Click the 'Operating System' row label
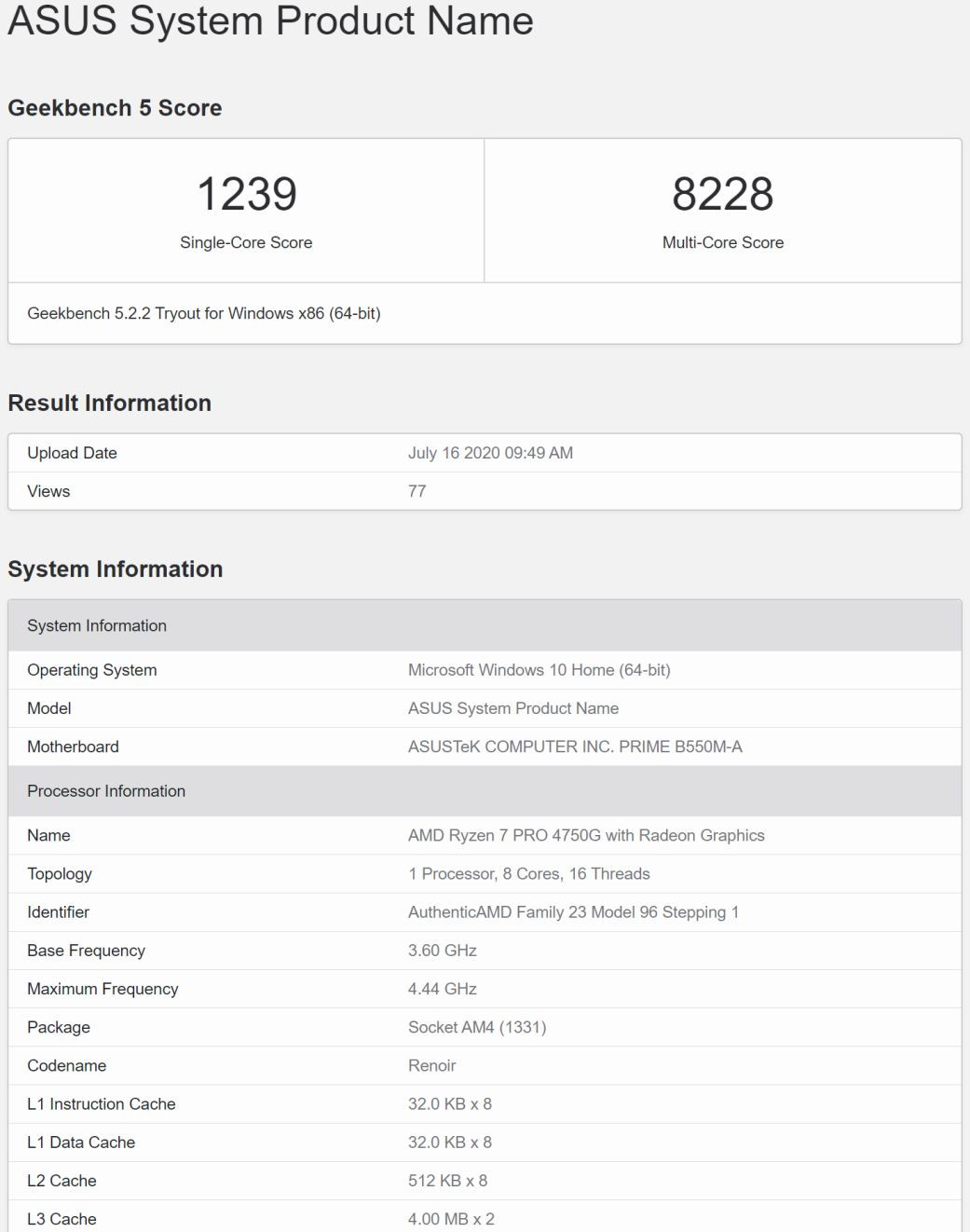970x1232 pixels. pyautogui.click(x=92, y=670)
